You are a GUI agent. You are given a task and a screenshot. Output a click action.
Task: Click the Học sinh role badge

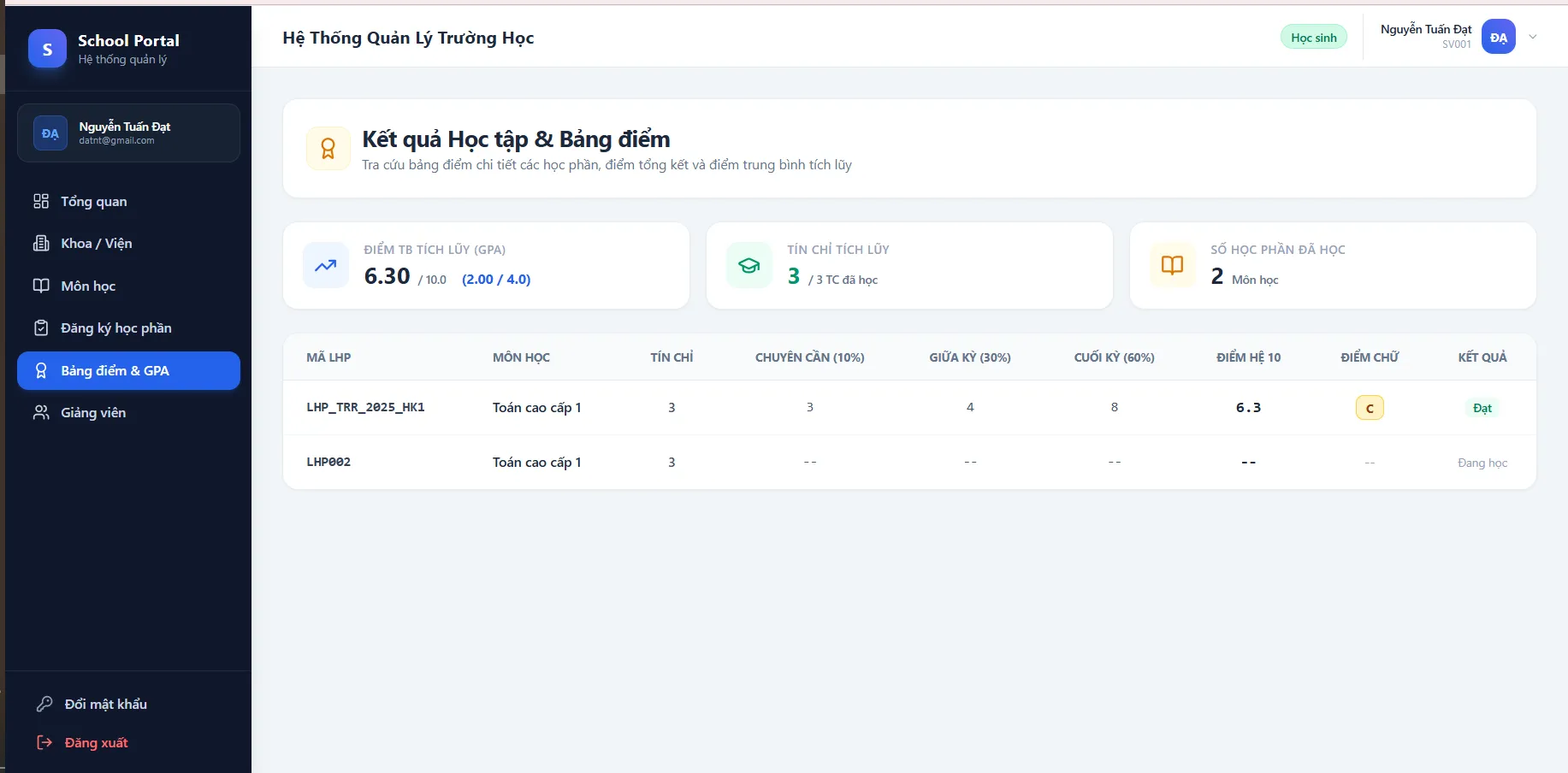click(1314, 37)
